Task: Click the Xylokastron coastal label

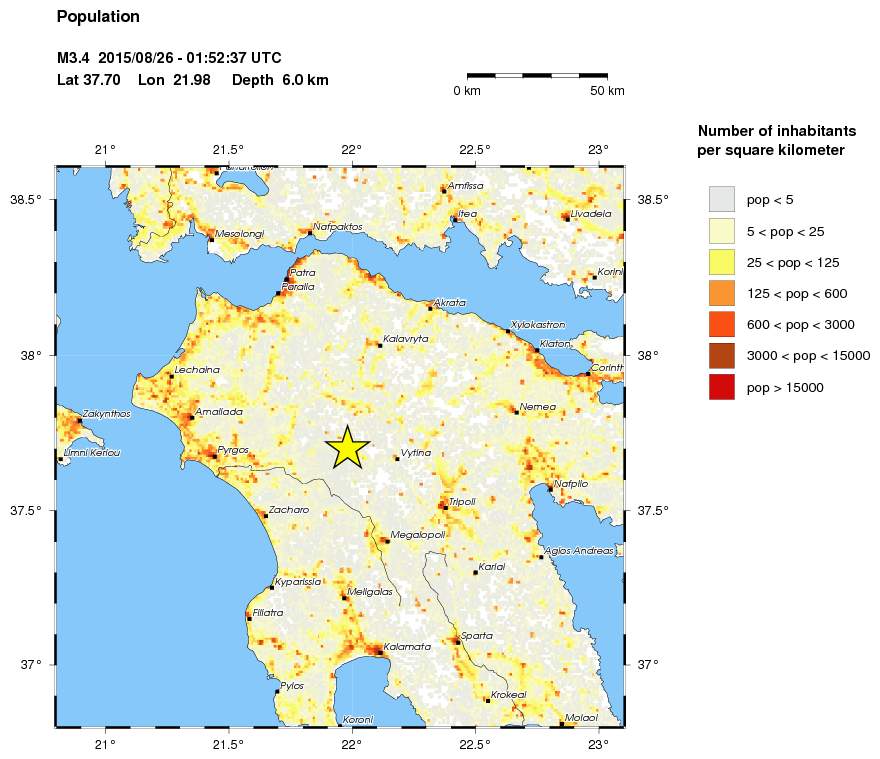Action: 538,324
